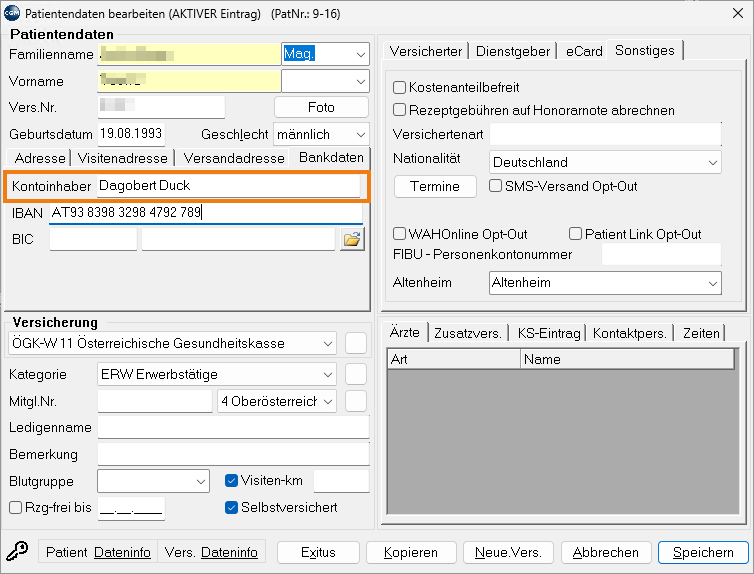This screenshot has width=754, height=574.
Task: Click the Kopieren button
Action: click(x=411, y=552)
